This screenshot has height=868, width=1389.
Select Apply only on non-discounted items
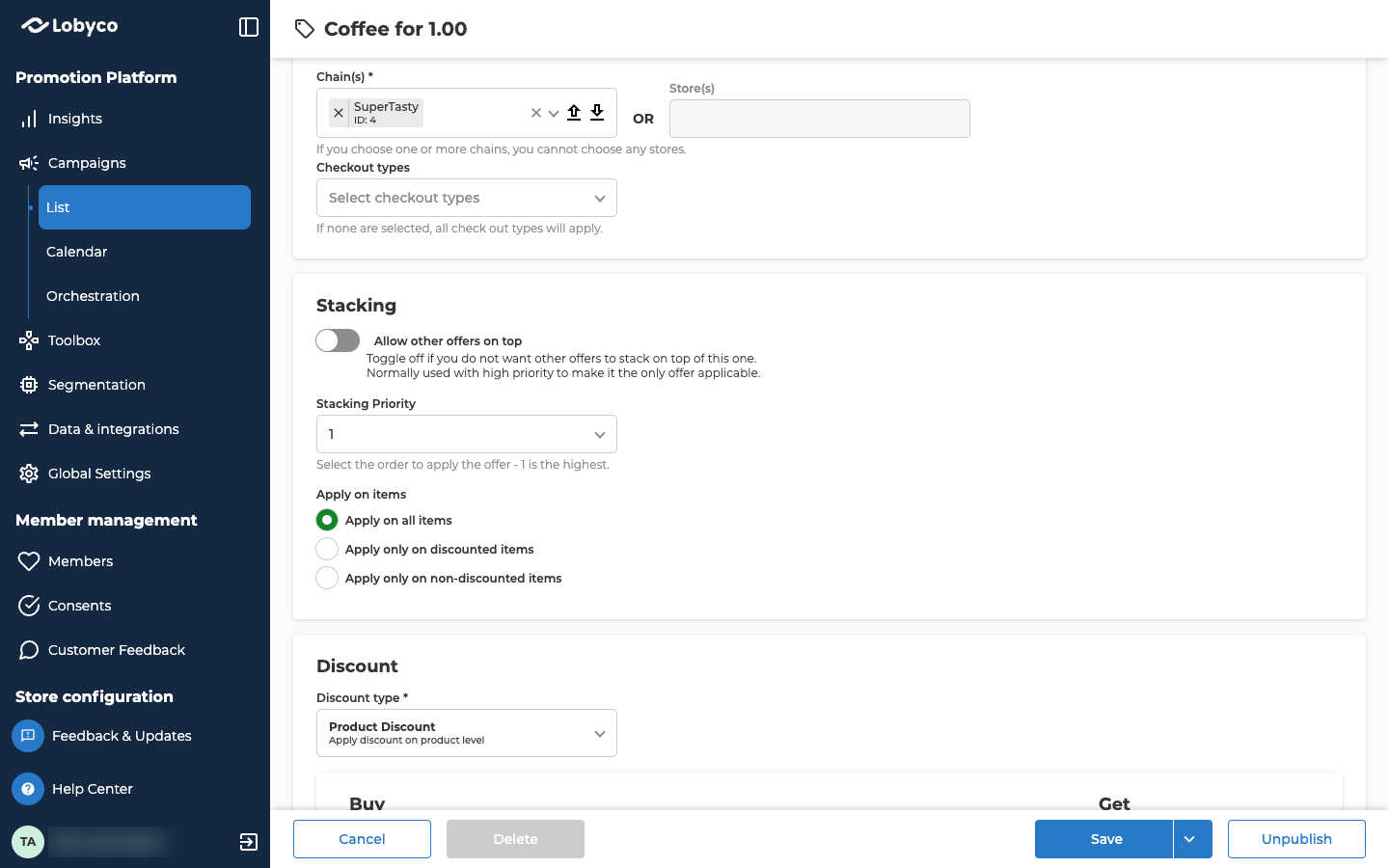tap(327, 578)
